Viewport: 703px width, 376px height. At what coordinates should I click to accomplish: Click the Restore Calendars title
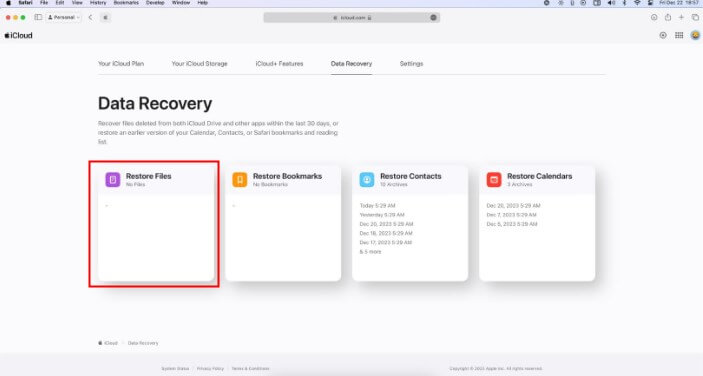pyautogui.click(x=539, y=176)
